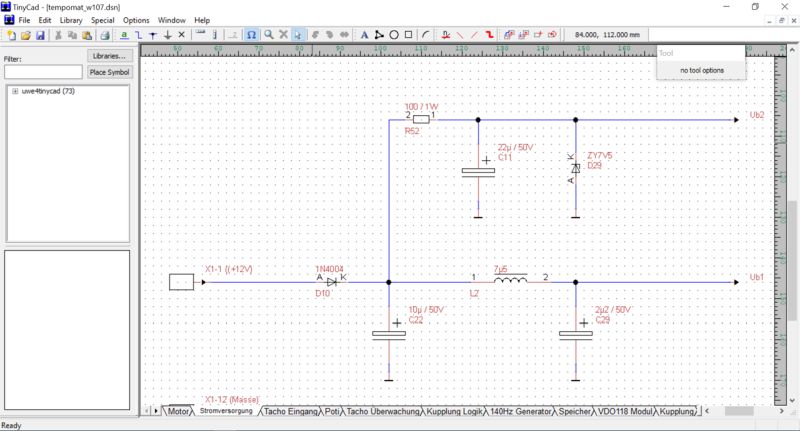This screenshot has height=431, width=800.
Task: Select the Text tool (A icon)
Action: pyautogui.click(x=364, y=35)
